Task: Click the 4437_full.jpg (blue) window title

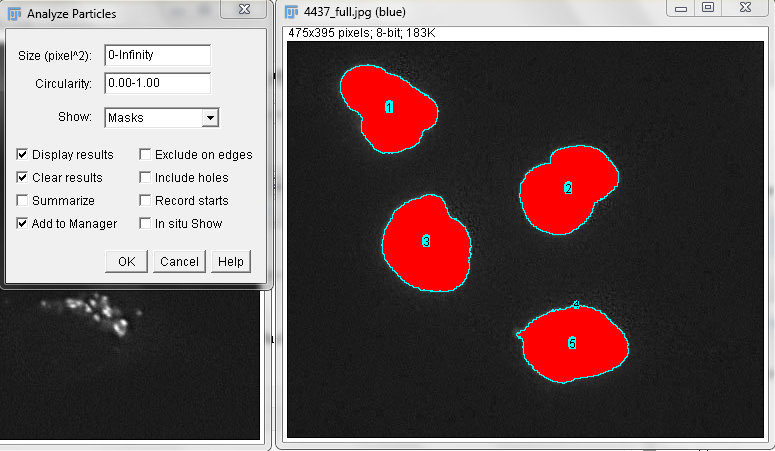Action: point(354,12)
